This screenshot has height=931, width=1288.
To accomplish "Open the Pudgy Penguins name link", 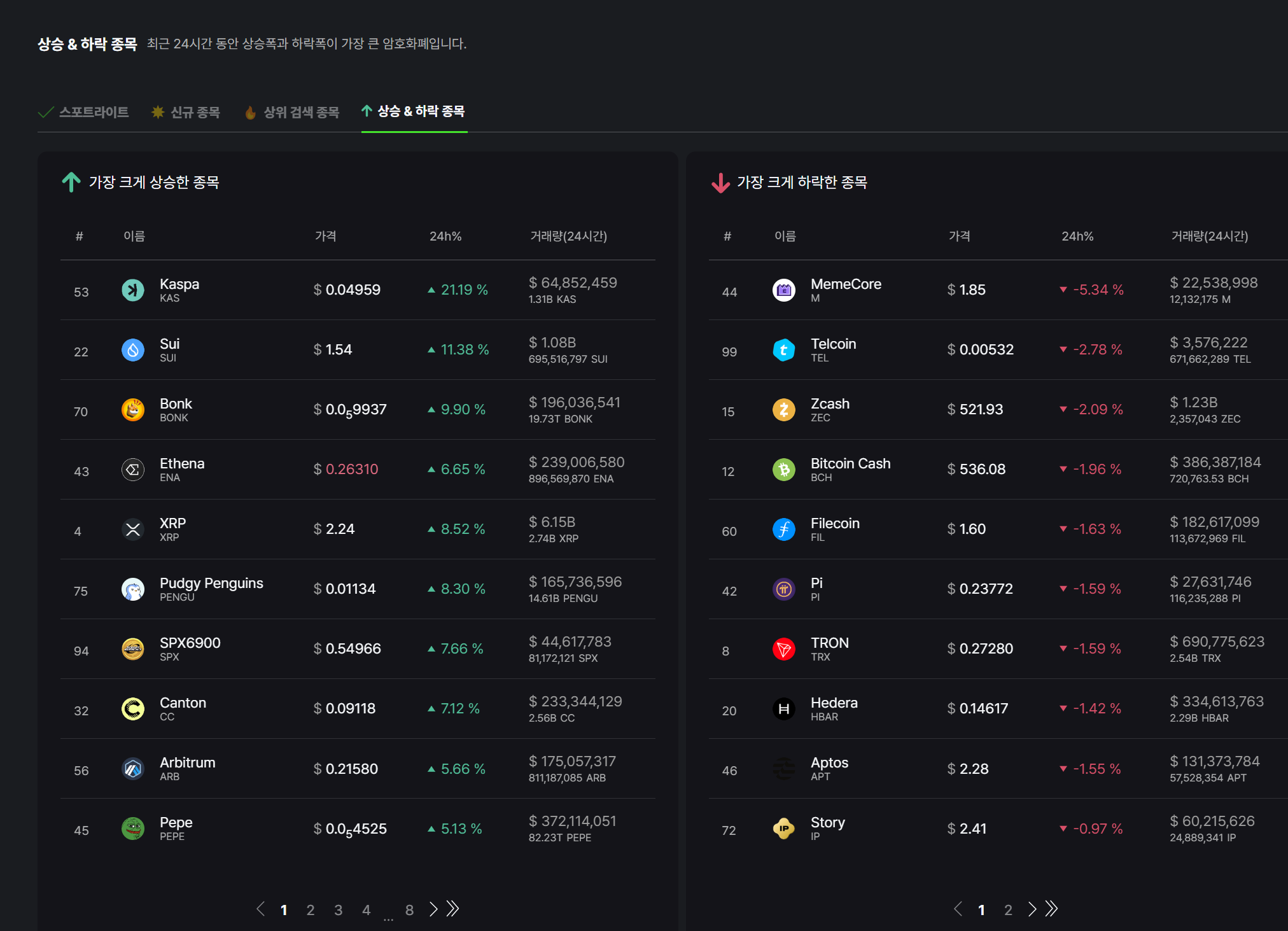I will [x=211, y=583].
